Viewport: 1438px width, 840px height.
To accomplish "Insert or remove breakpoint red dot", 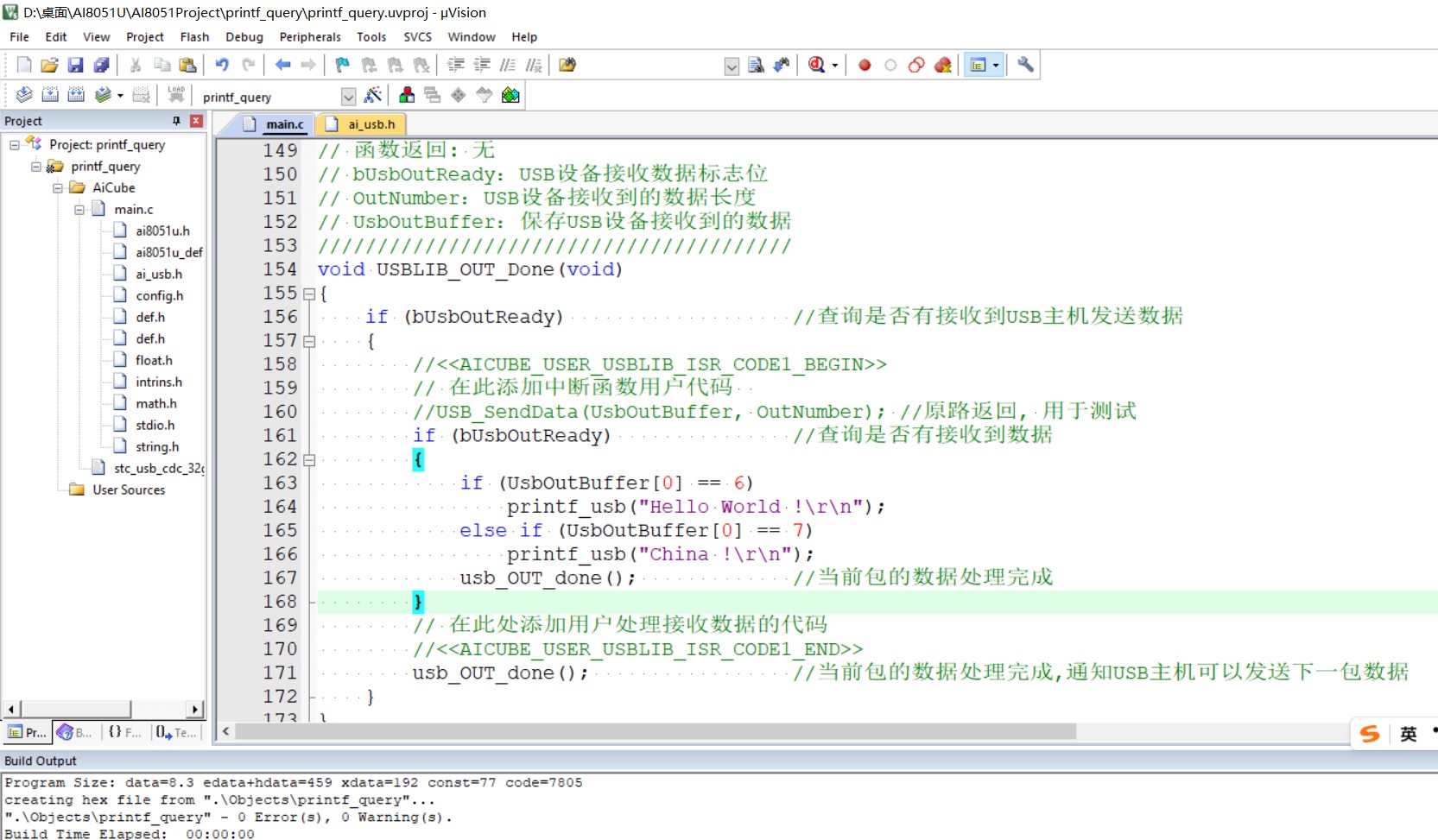I will (x=865, y=65).
